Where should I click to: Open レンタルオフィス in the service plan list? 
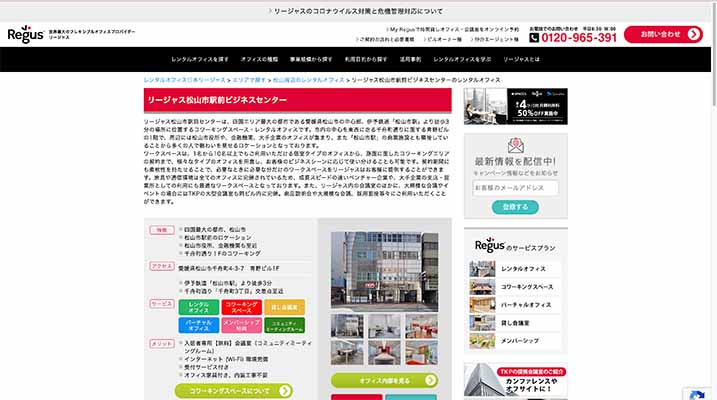pos(523,269)
